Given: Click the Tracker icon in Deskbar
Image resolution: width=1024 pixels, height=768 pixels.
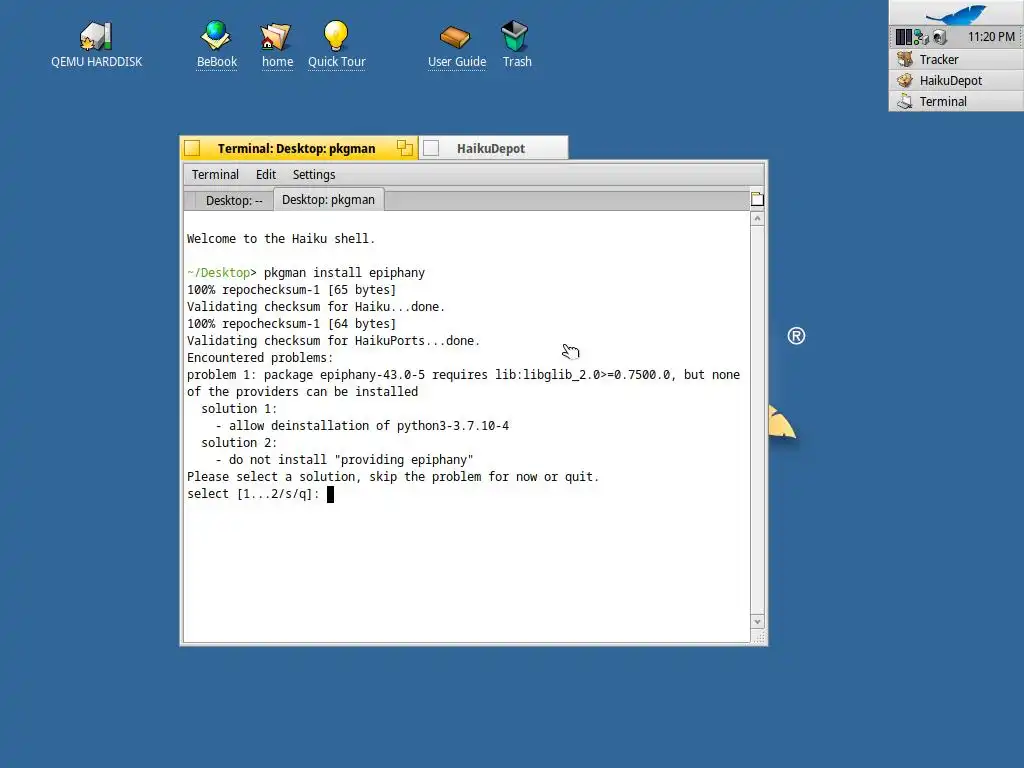Looking at the screenshot, I should coord(905,59).
